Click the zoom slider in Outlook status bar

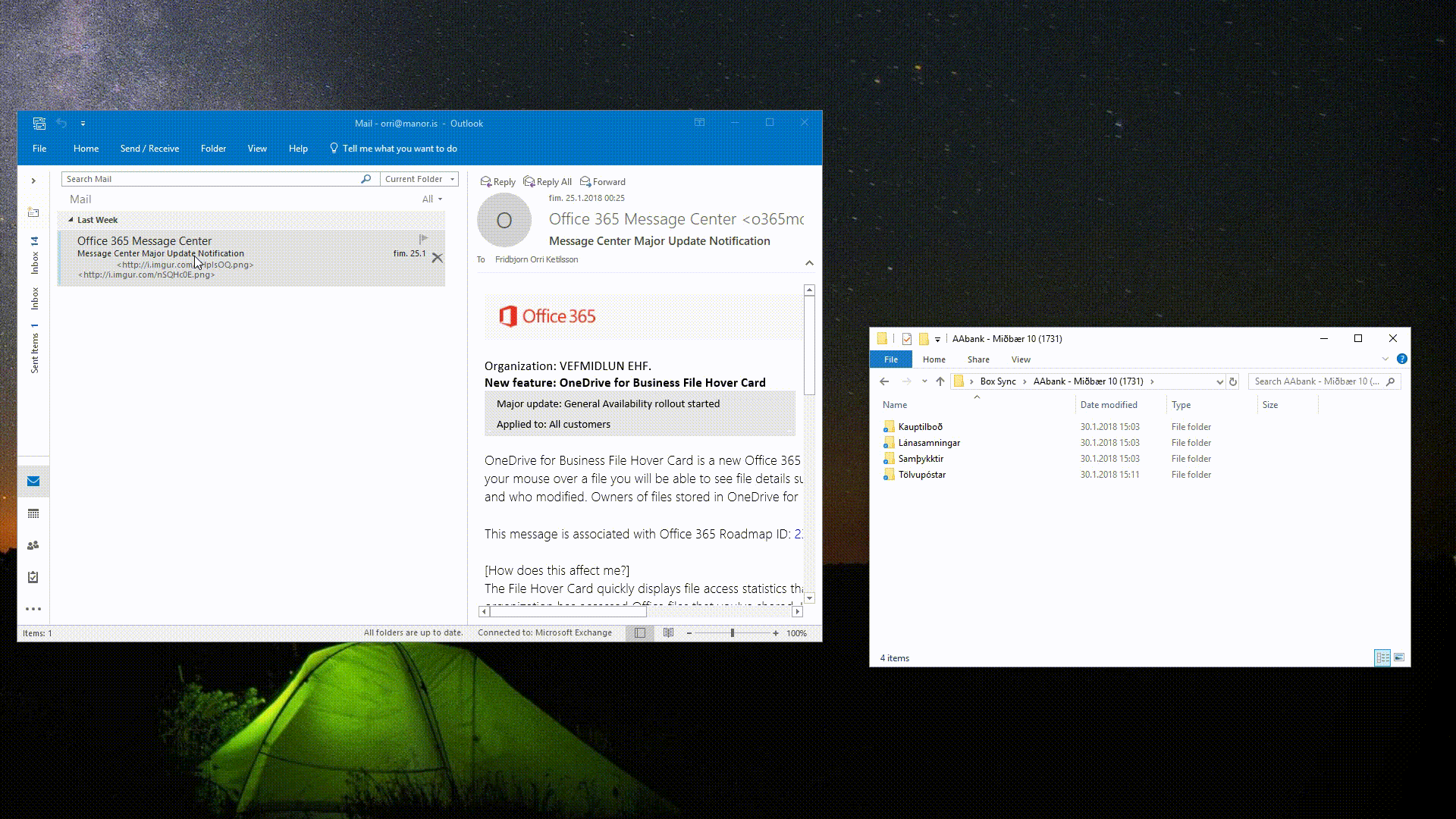732,633
